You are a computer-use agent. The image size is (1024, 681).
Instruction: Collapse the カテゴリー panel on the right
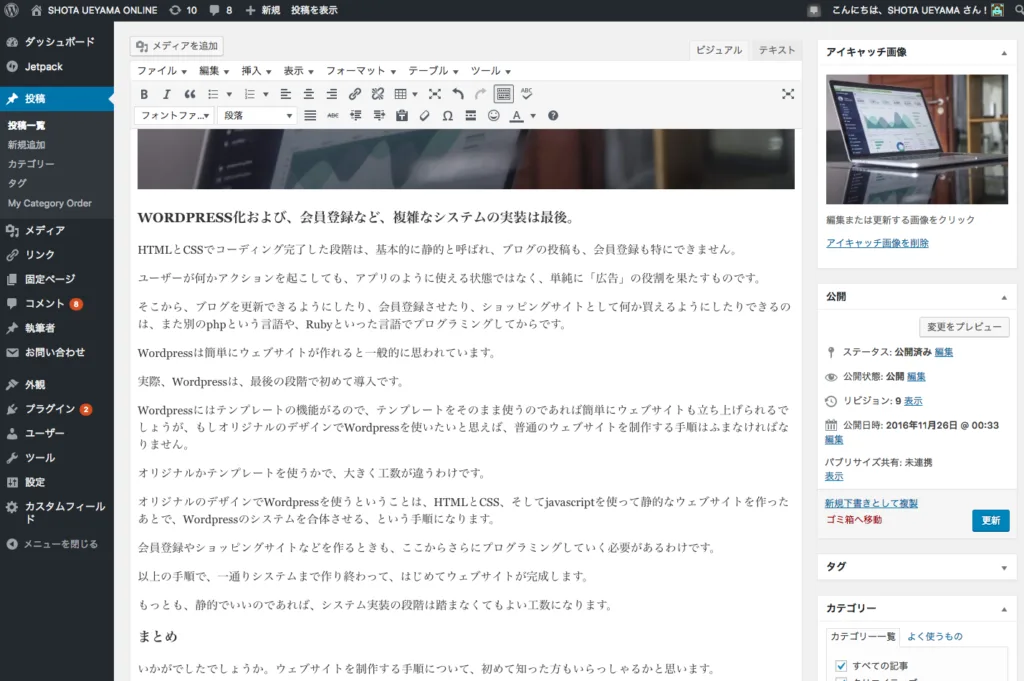click(1004, 609)
